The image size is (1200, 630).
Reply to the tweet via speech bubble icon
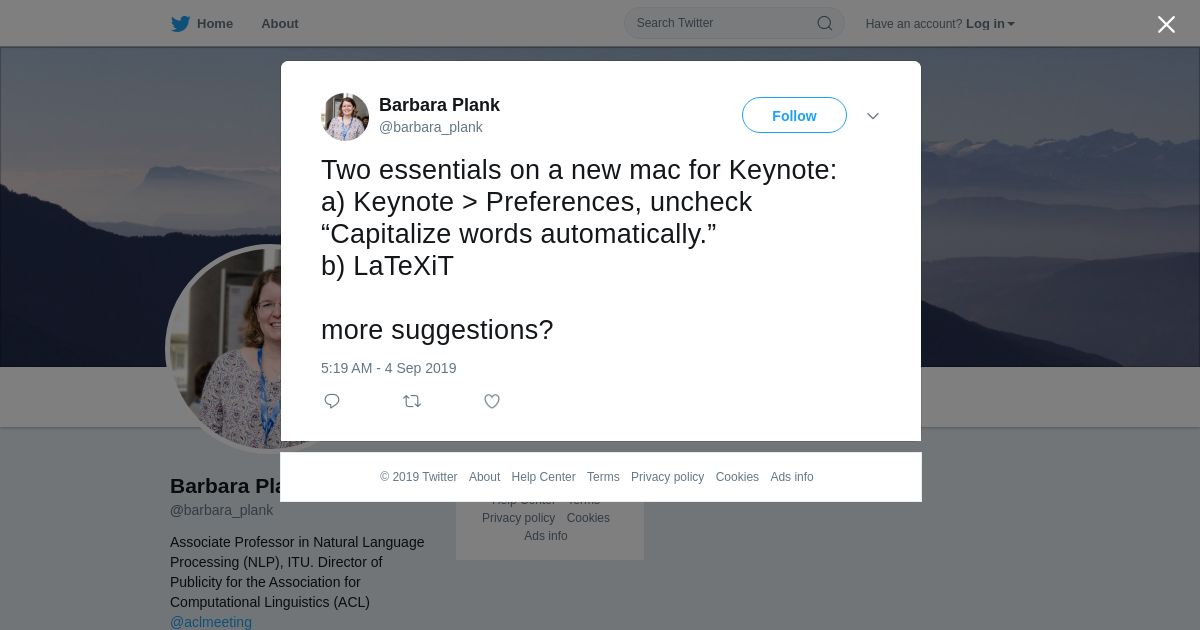pyautogui.click(x=332, y=401)
